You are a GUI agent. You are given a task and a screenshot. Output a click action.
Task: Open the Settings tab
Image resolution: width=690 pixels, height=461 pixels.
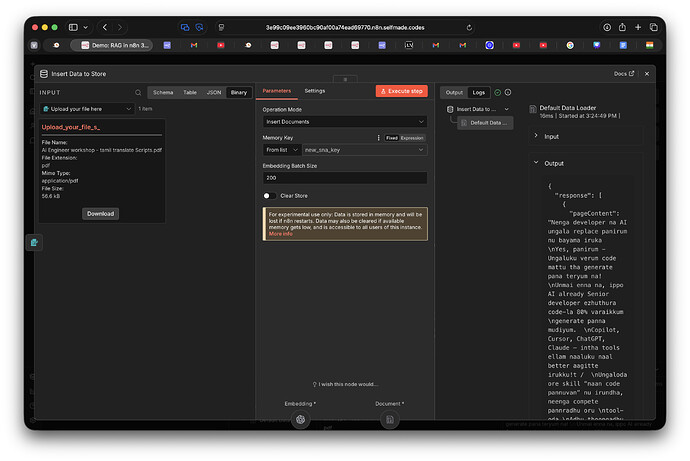(x=315, y=91)
